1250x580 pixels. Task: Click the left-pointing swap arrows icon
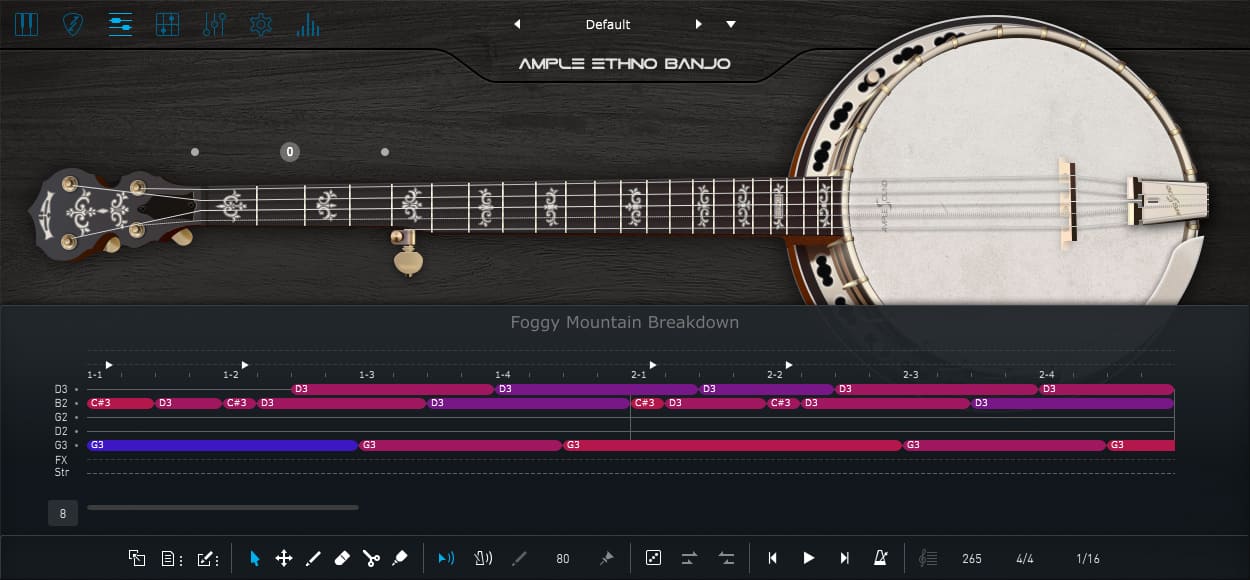(727, 558)
